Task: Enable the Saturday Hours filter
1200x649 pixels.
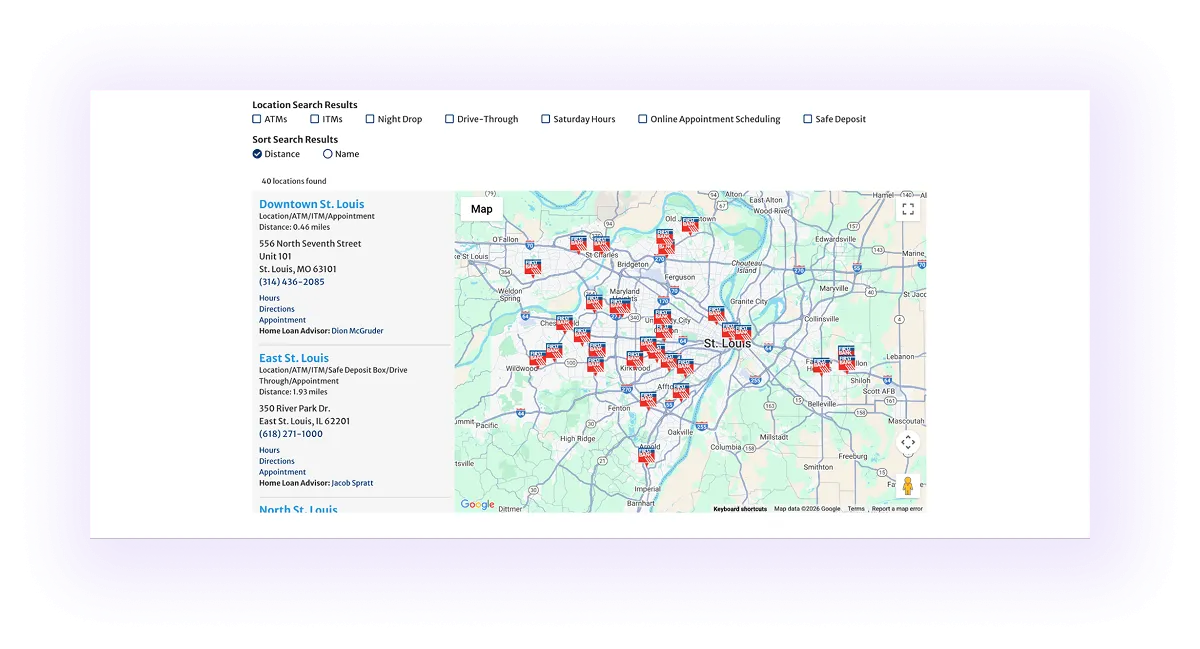Action: (544, 118)
